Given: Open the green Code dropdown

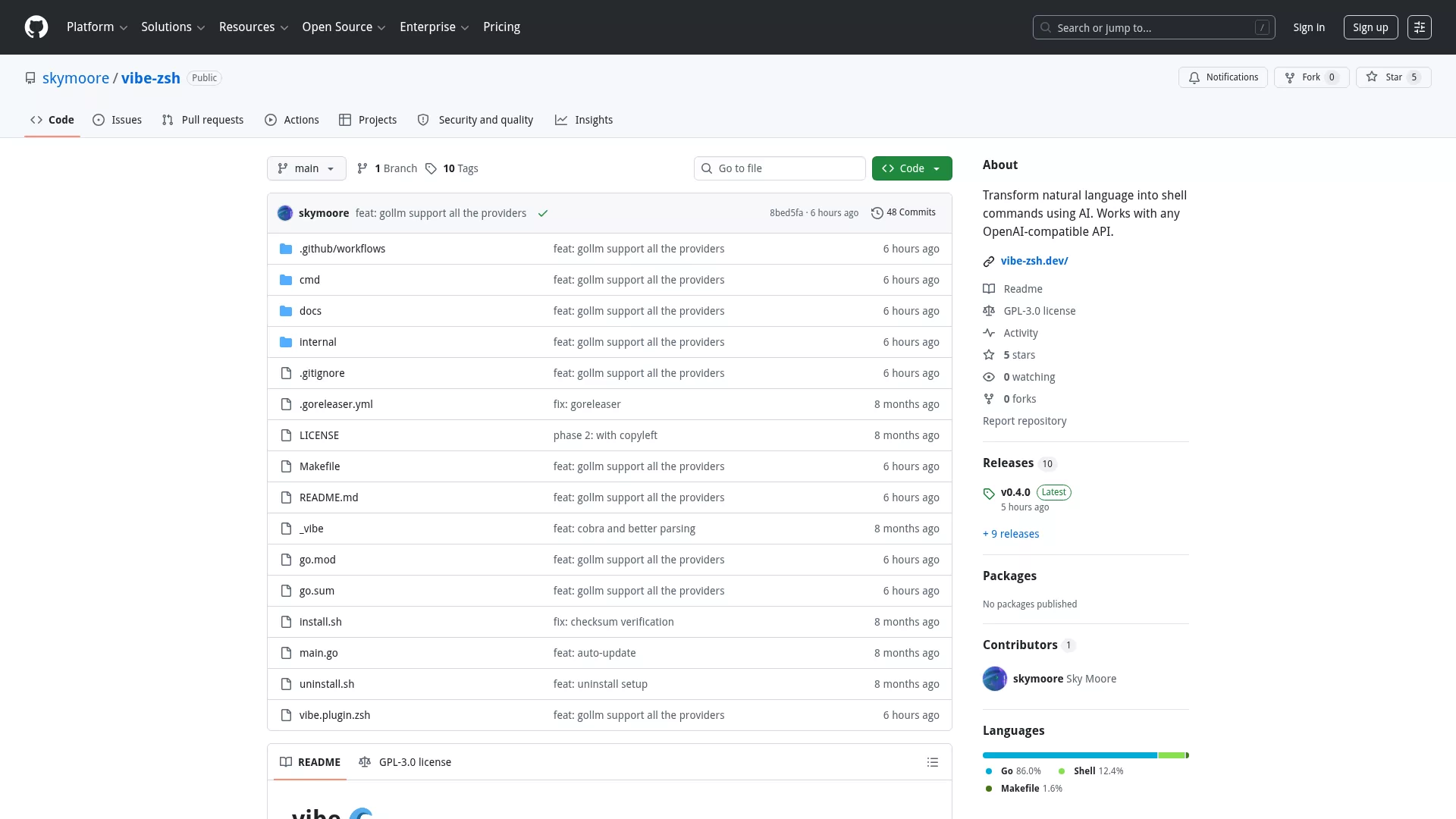Looking at the screenshot, I should pos(912,168).
